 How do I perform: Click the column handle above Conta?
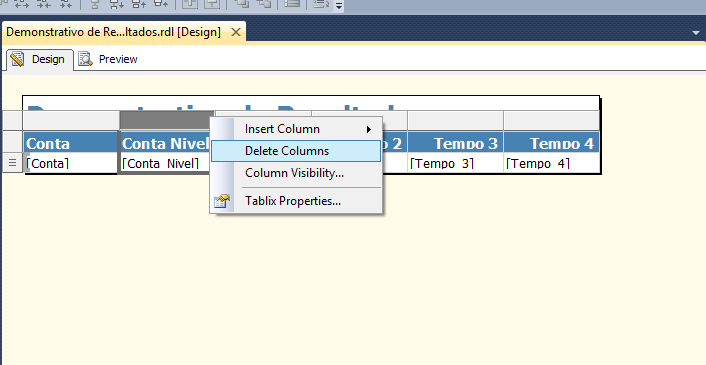[x=71, y=121]
